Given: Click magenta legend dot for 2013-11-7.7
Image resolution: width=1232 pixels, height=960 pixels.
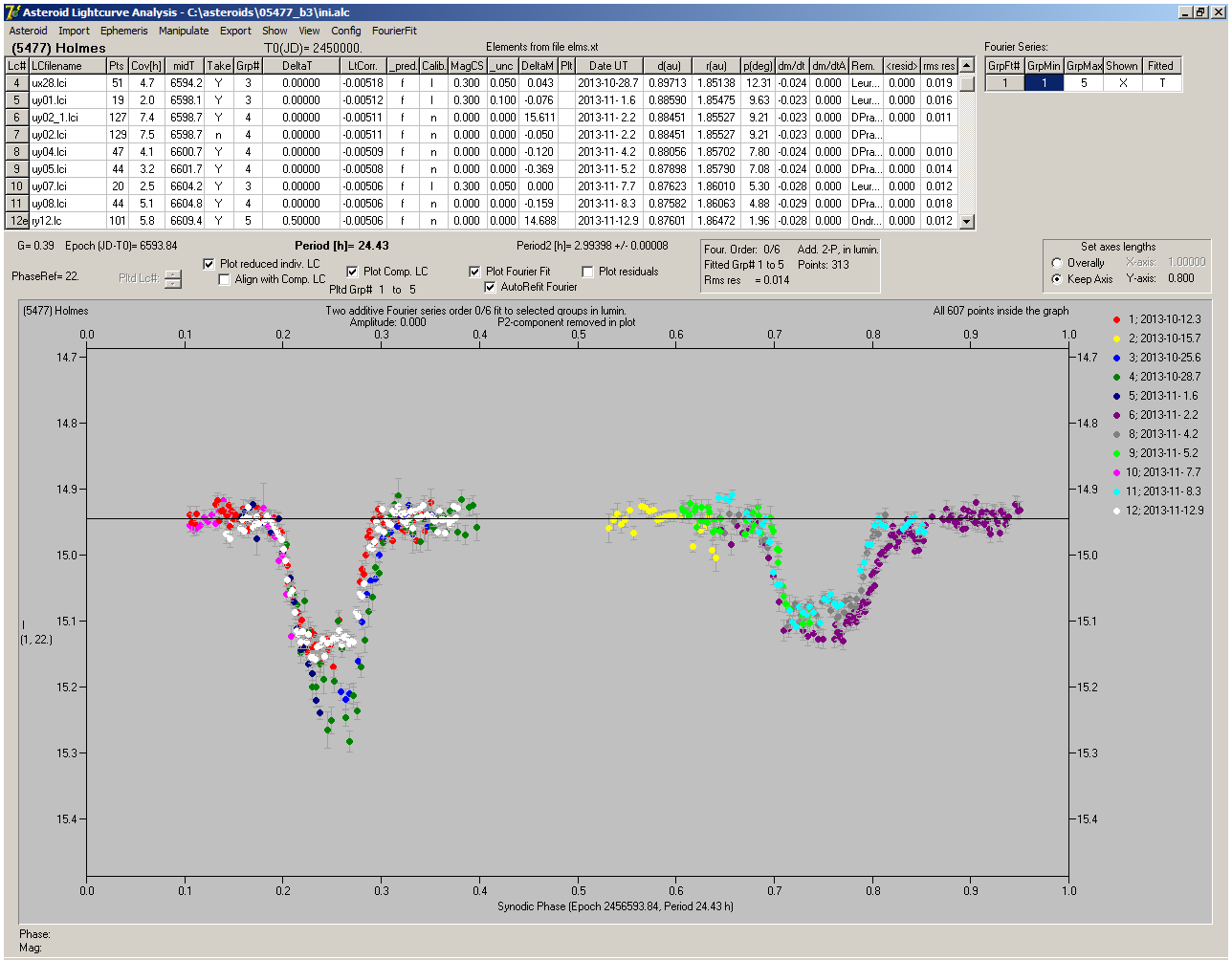Looking at the screenshot, I should (x=1117, y=472).
